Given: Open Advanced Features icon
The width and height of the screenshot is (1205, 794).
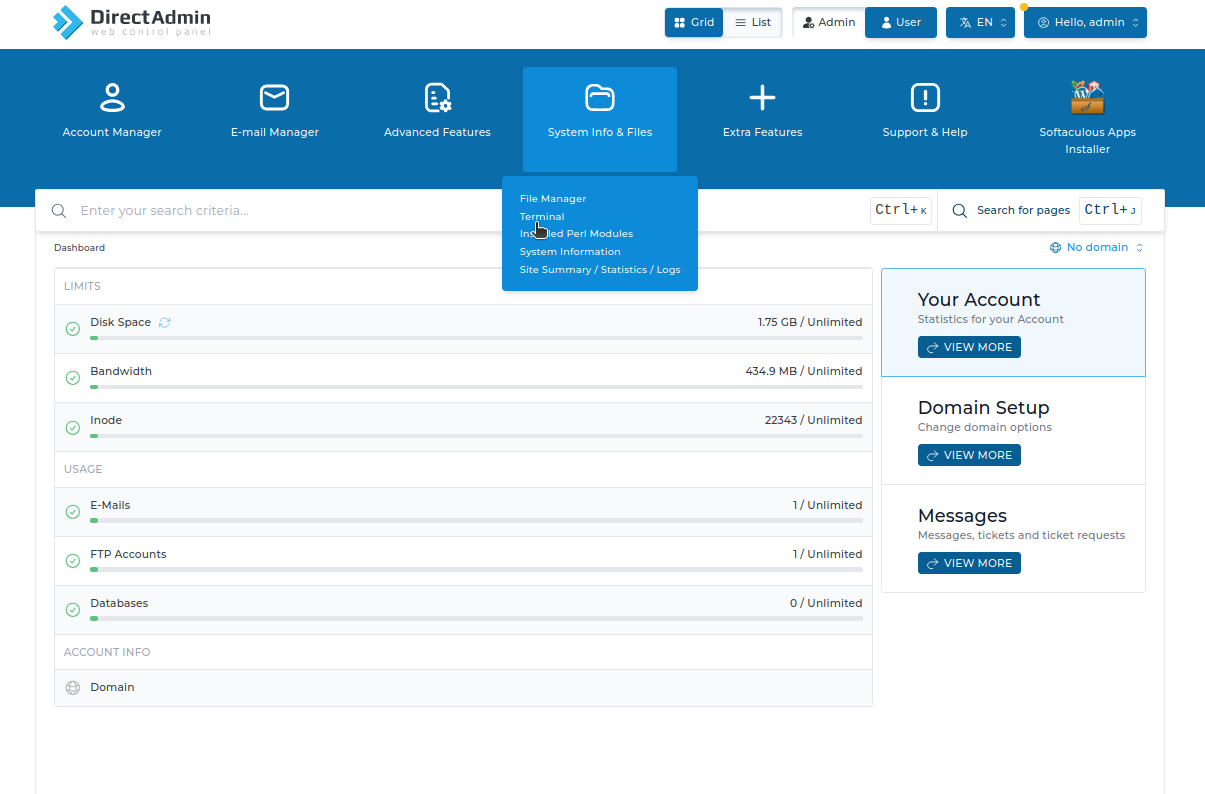Looking at the screenshot, I should click(437, 98).
